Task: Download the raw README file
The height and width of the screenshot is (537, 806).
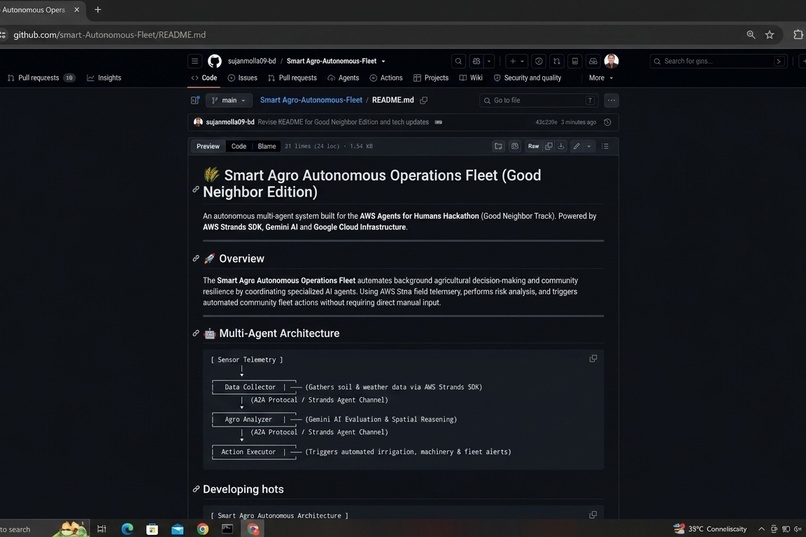Action: [561, 146]
